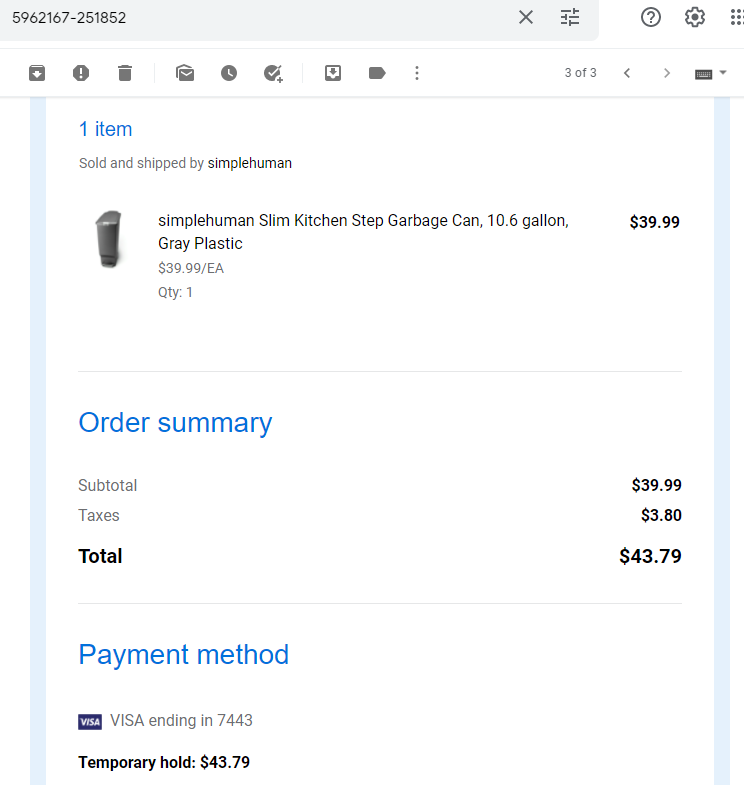Viewport: 744px width, 785px height.
Task: Archive this email conversation
Action: click(x=37, y=73)
